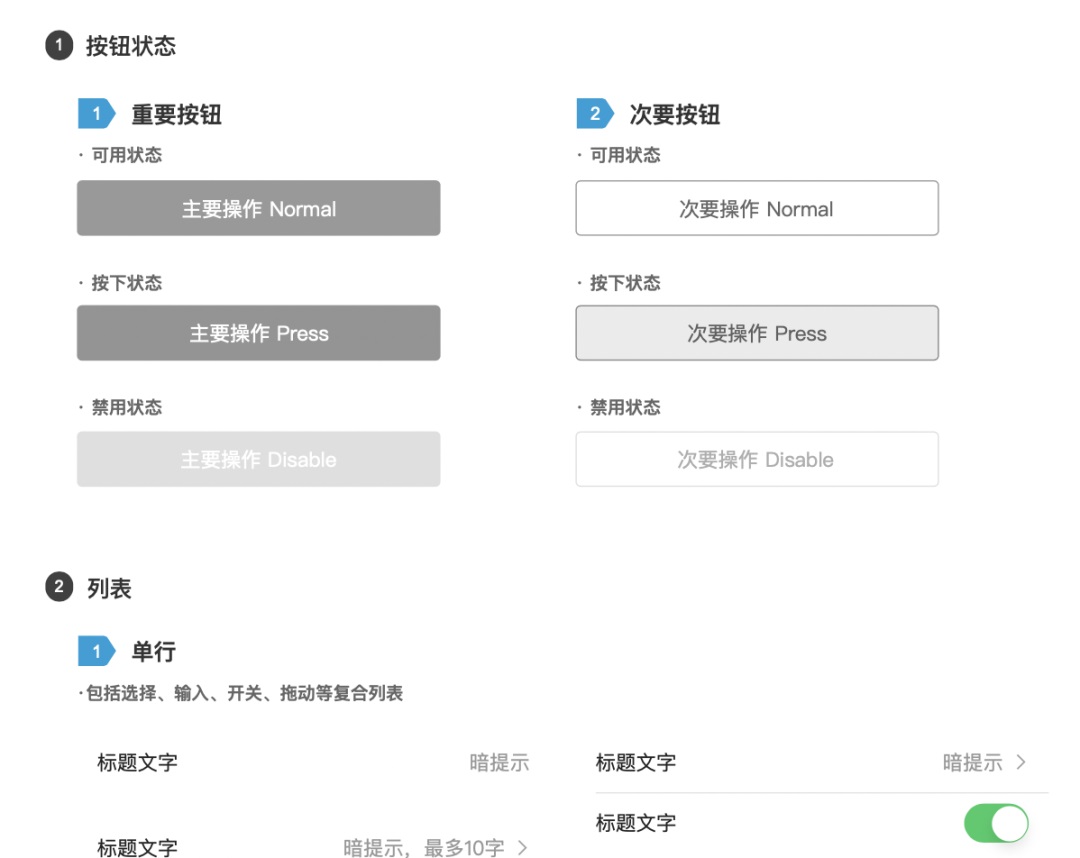Click 禁用状态 label under 重要按钮
Viewport: 1080px width, 858px height.
point(127,408)
